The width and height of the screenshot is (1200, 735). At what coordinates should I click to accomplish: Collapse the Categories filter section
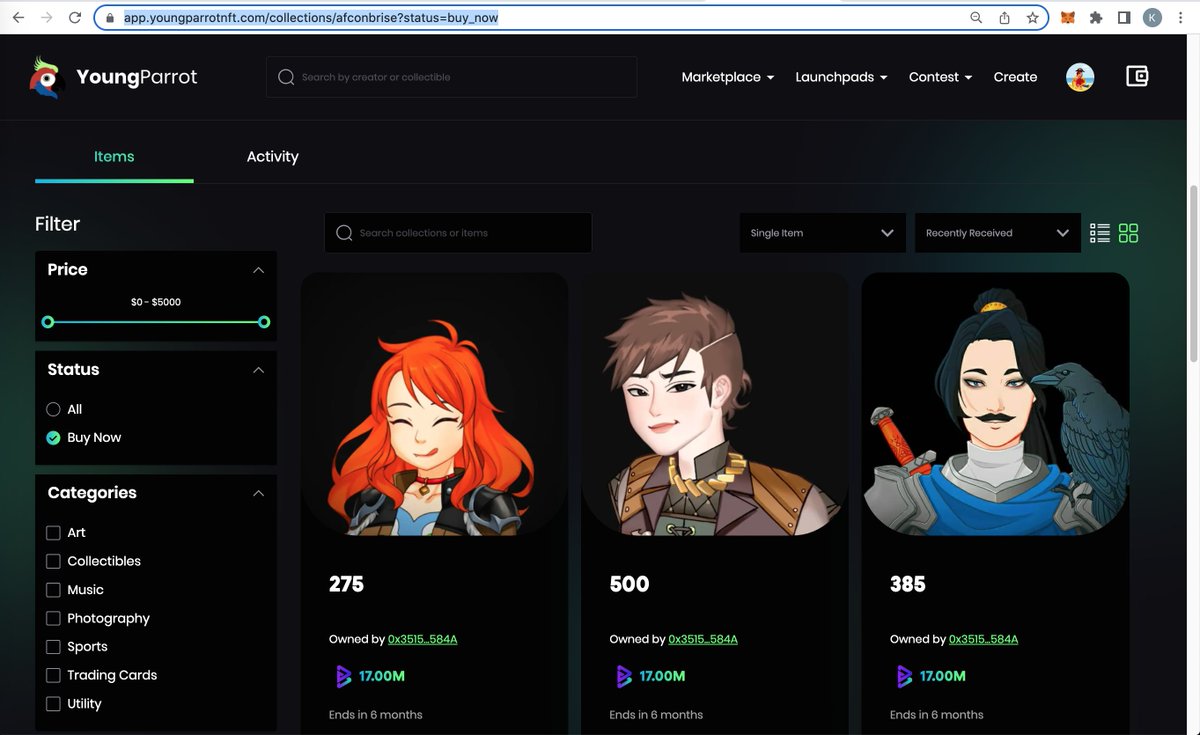[x=259, y=493]
